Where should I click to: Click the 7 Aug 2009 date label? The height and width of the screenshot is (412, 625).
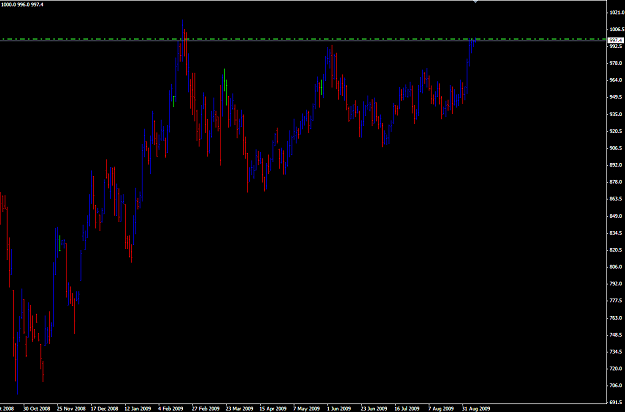coord(441,408)
